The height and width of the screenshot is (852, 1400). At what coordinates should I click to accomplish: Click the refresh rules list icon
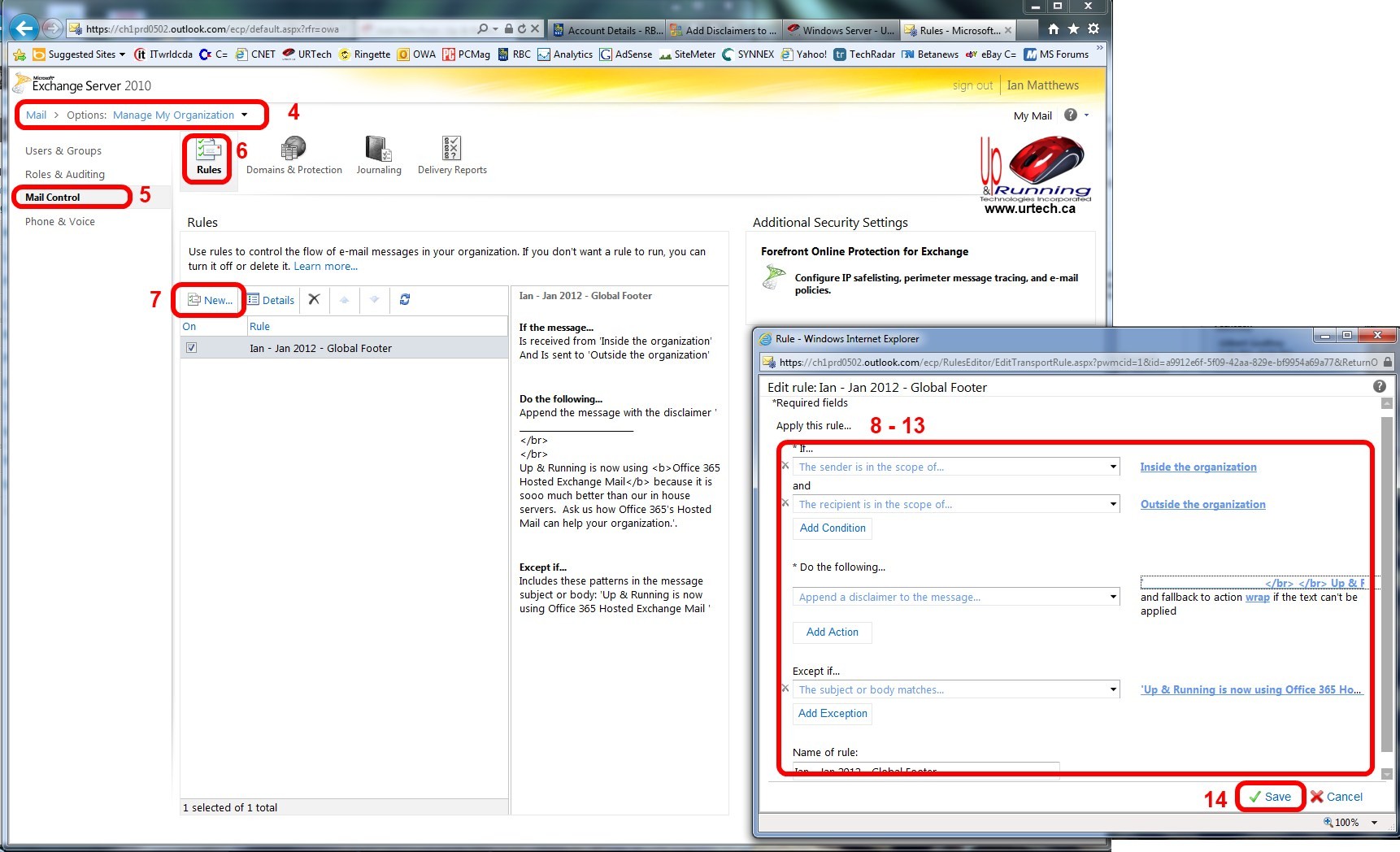pyautogui.click(x=405, y=300)
